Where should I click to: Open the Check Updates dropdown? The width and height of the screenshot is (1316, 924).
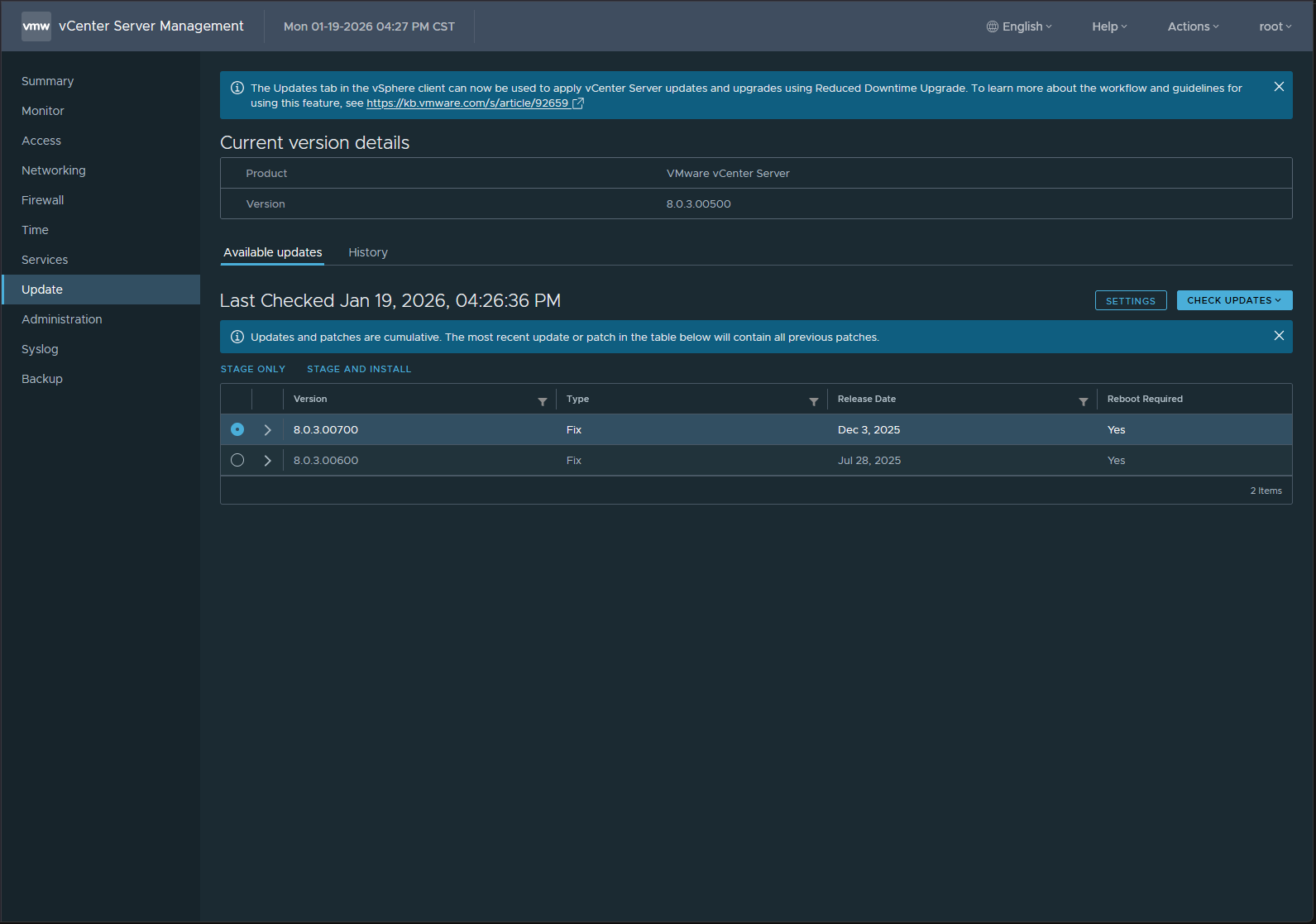(x=1234, y=300)
